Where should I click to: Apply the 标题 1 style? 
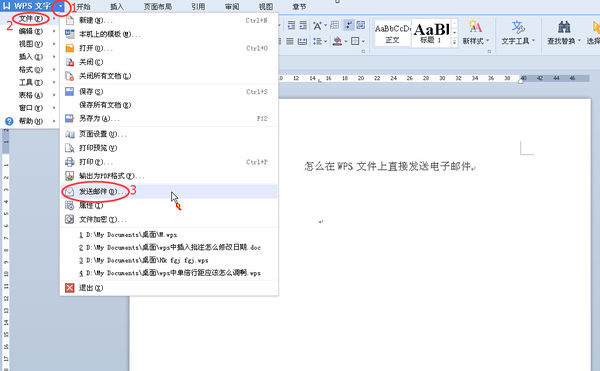431,33
